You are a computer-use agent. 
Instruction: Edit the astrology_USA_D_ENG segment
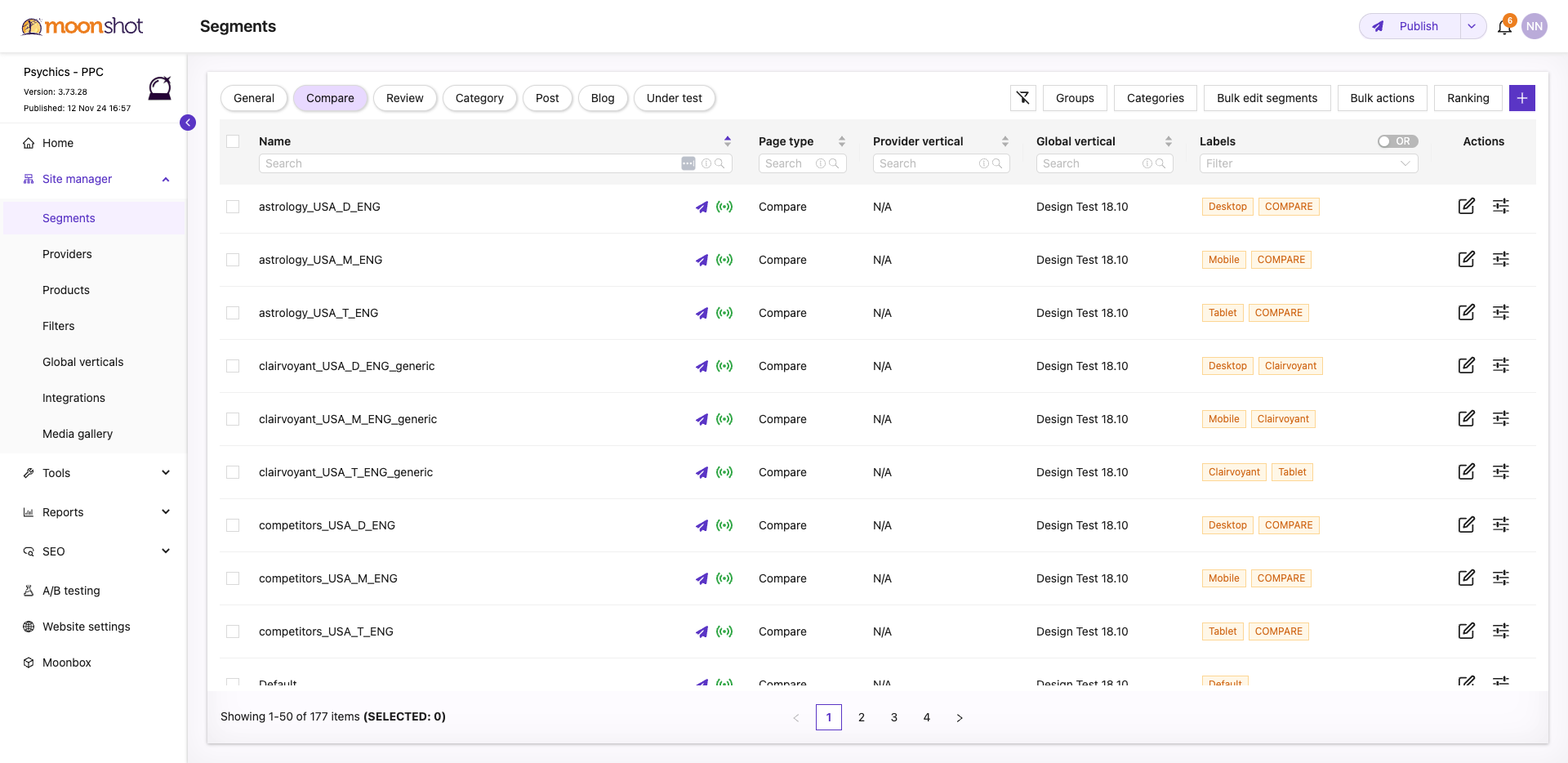click(1467, 206)
